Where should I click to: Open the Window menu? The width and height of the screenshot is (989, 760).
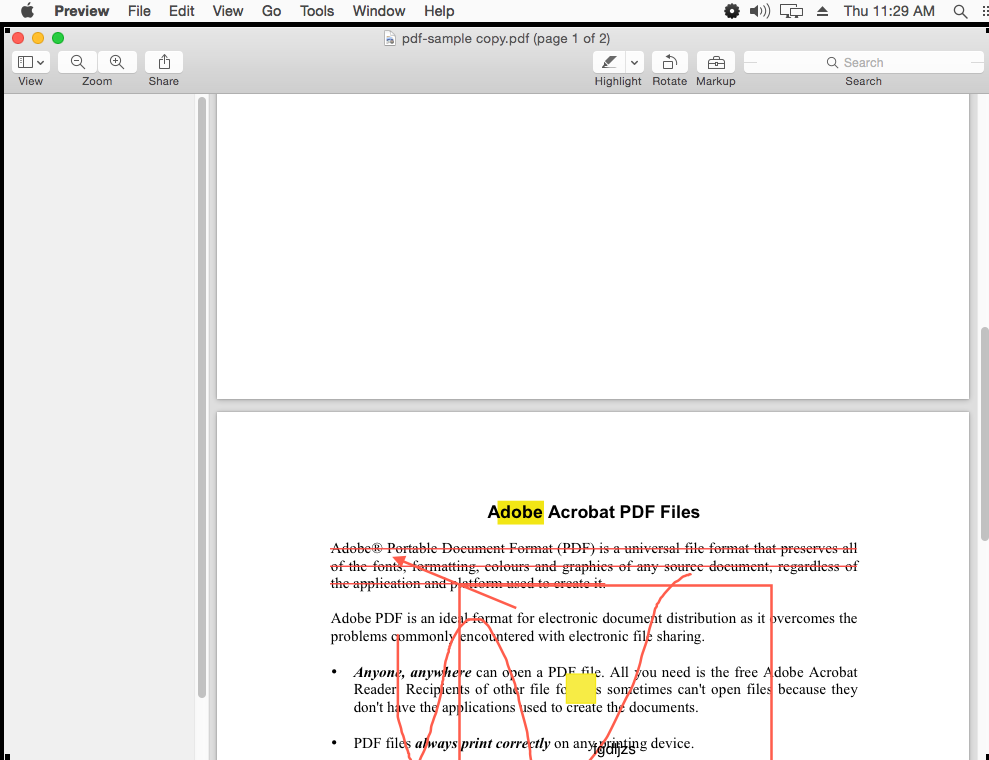(x=378, y=11)
